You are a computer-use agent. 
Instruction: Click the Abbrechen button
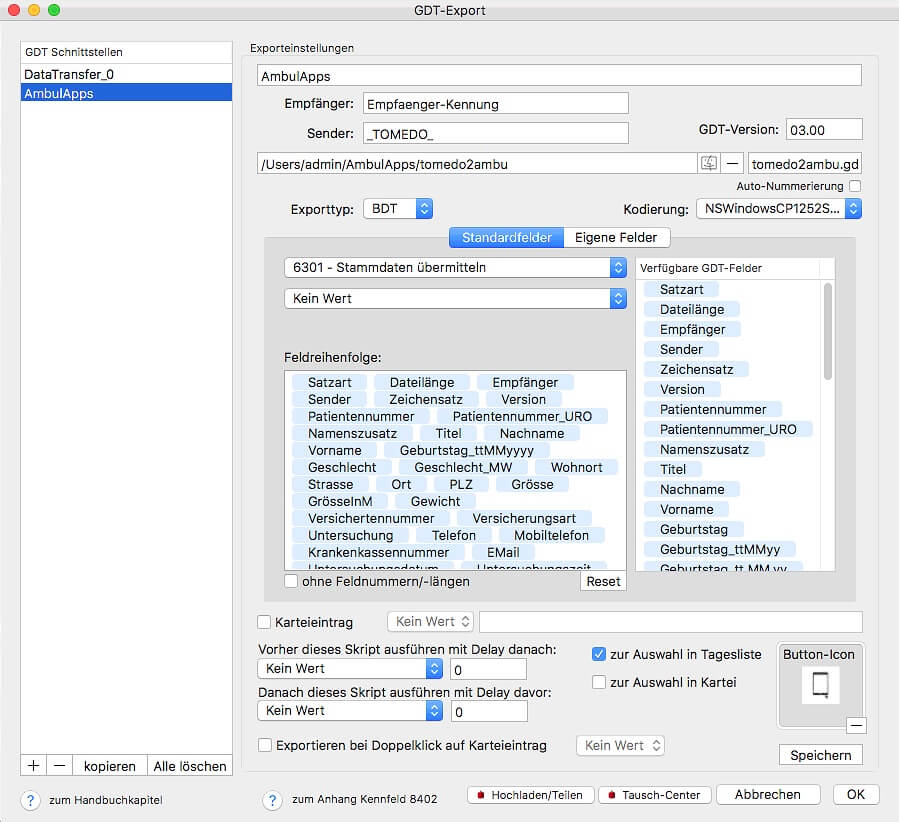[768, 794]
